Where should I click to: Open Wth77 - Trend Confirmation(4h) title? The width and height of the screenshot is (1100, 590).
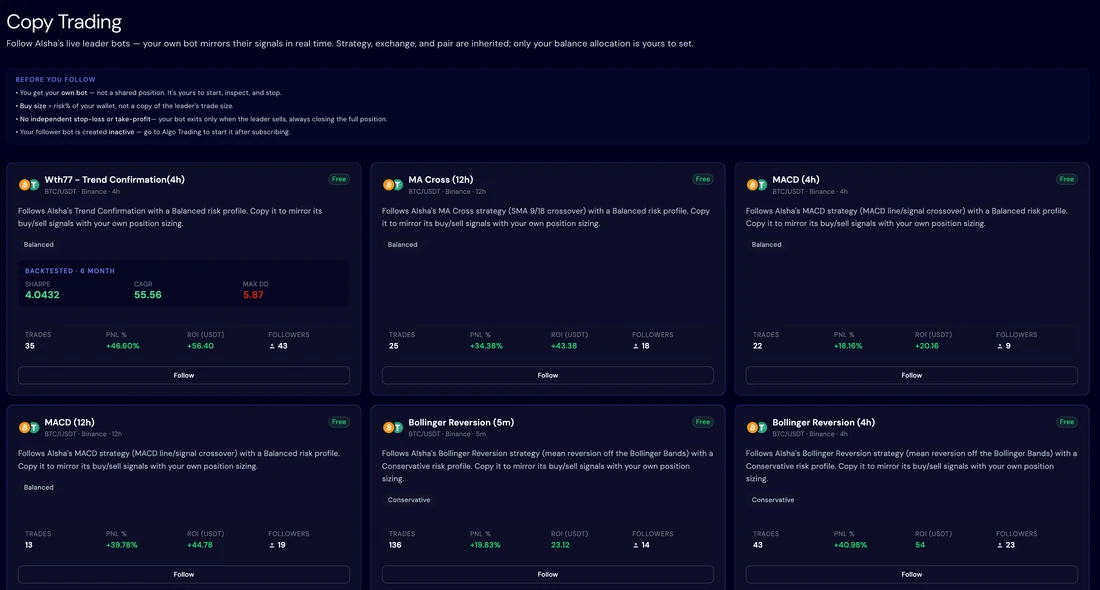[114, 180]
